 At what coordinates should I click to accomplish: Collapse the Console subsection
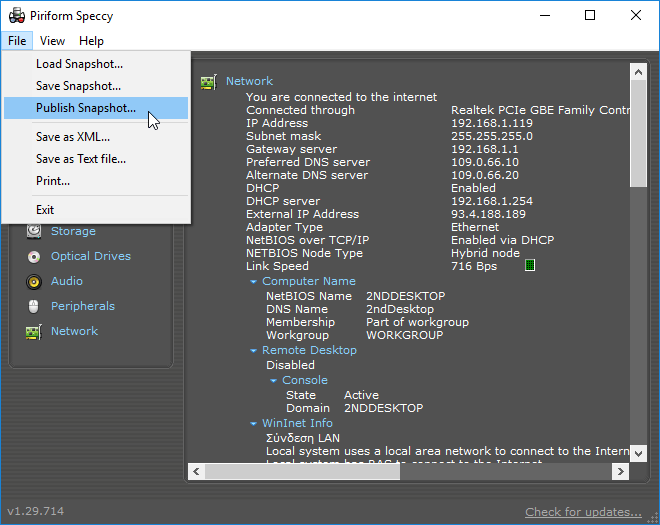pos(274,380)
